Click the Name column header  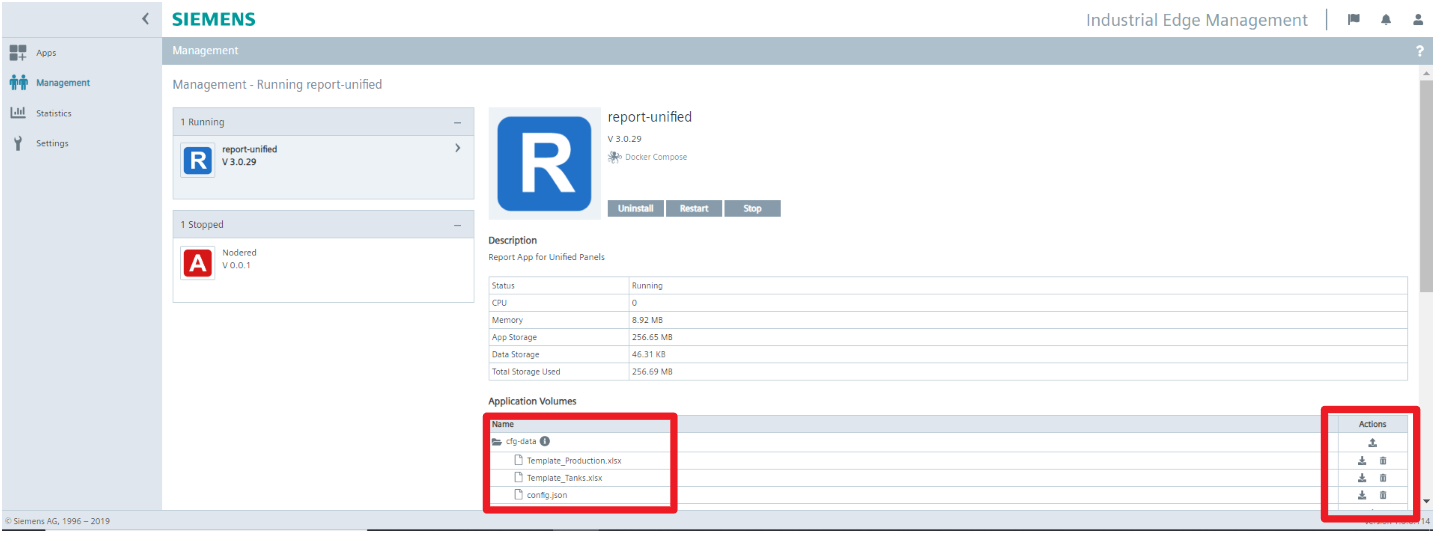coord(502,424)
